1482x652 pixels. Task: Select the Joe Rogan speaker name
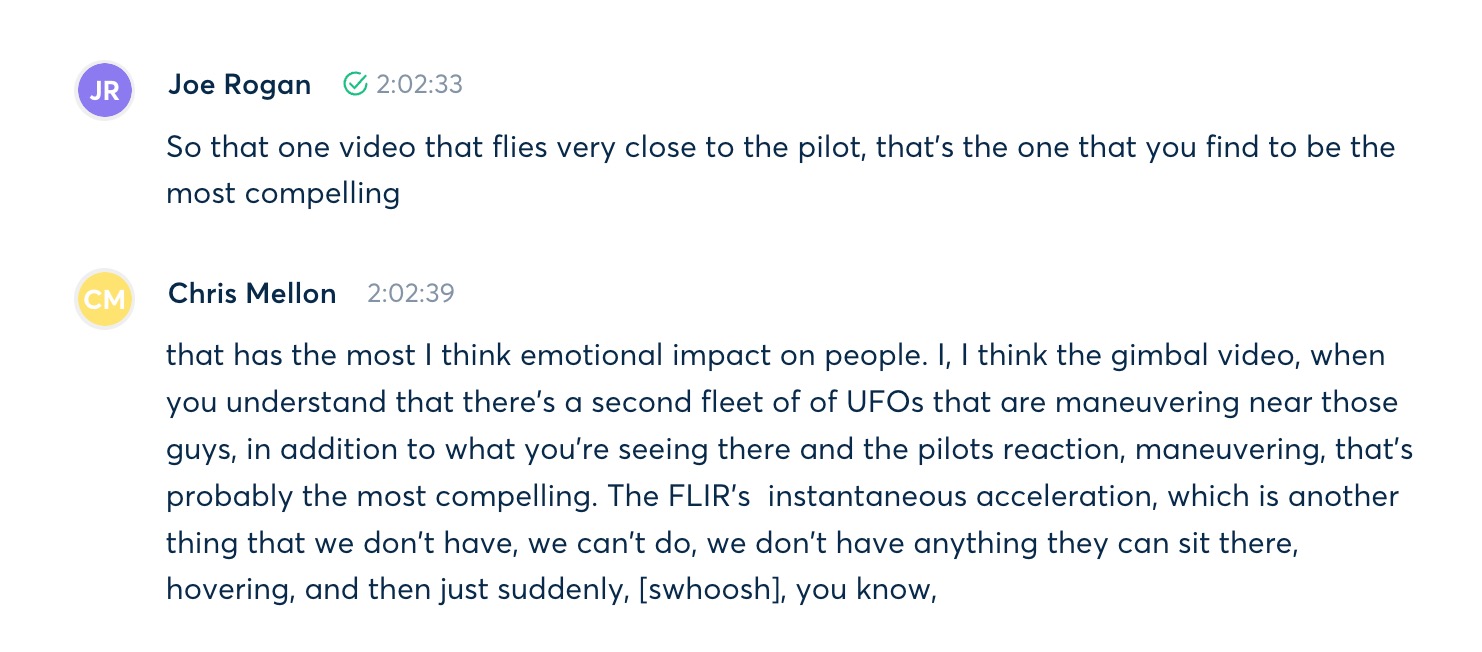239,85
